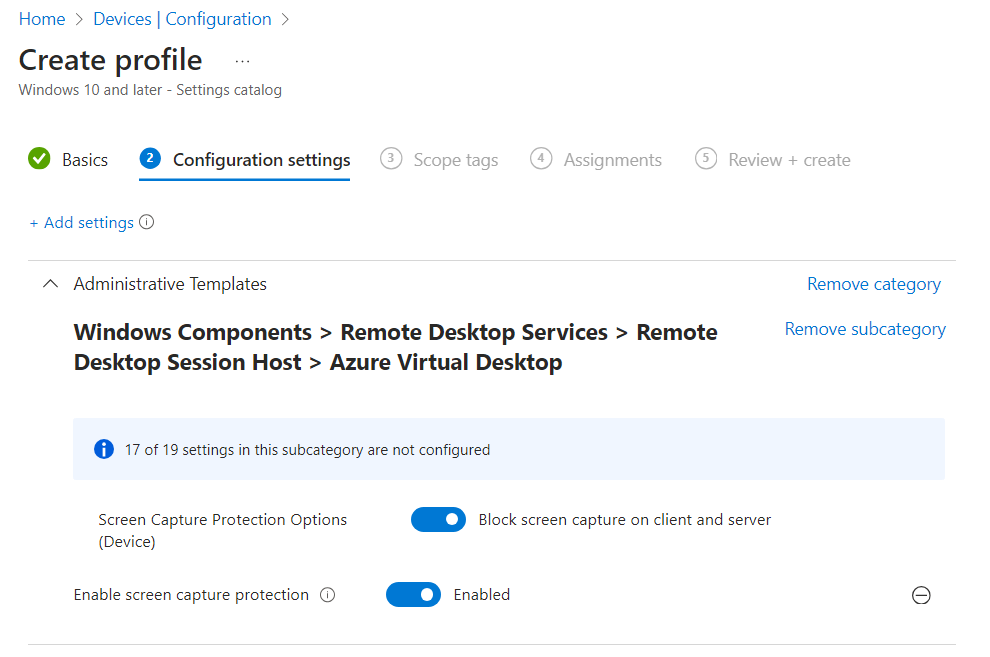Click the green checkmark Basics step icon
The image size is (990, 657).
click(x=39, y=159)
